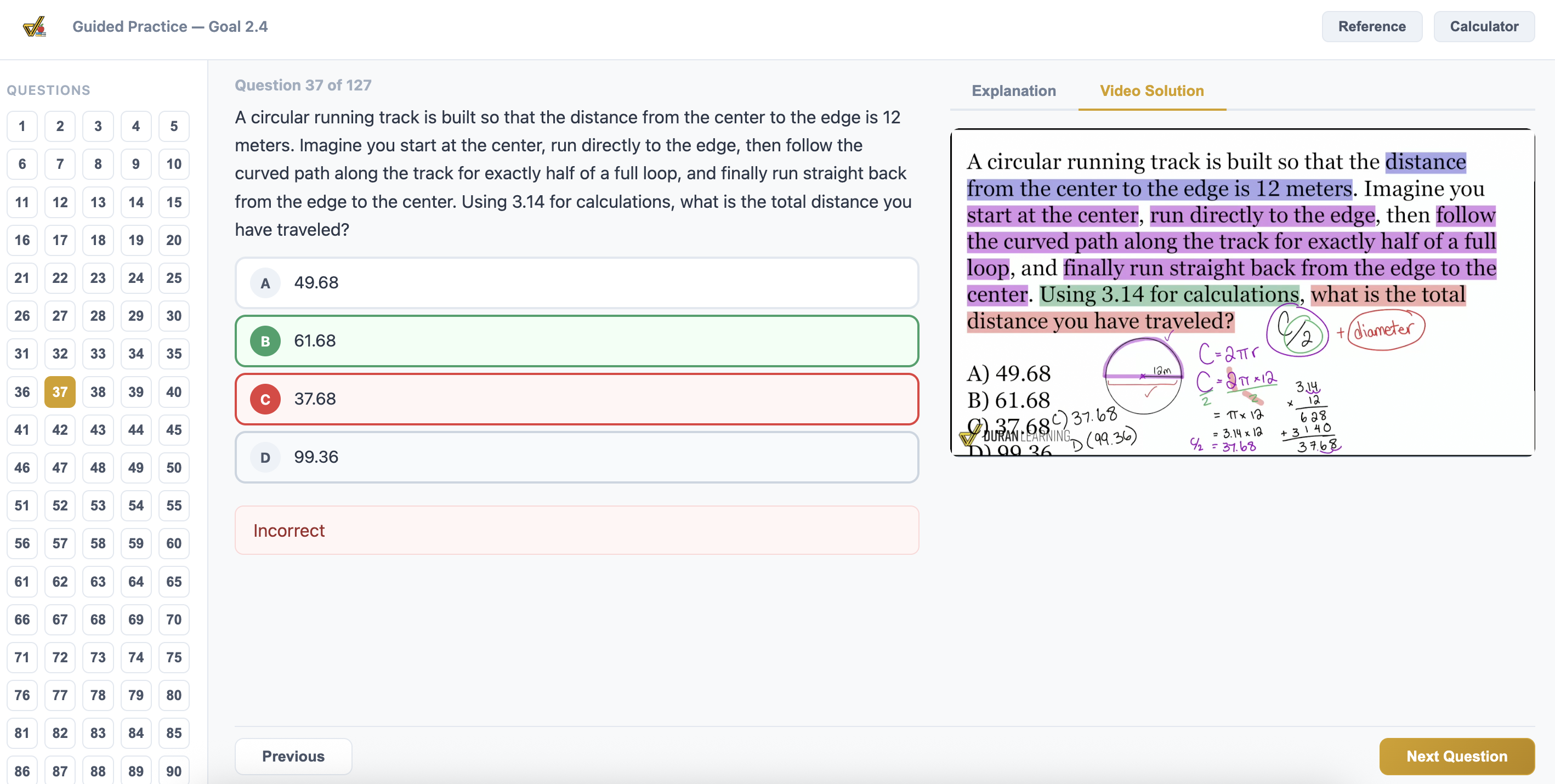1555x784 pixels.
Task: Select the Video Solution tab
Action: pos(1151,90)
